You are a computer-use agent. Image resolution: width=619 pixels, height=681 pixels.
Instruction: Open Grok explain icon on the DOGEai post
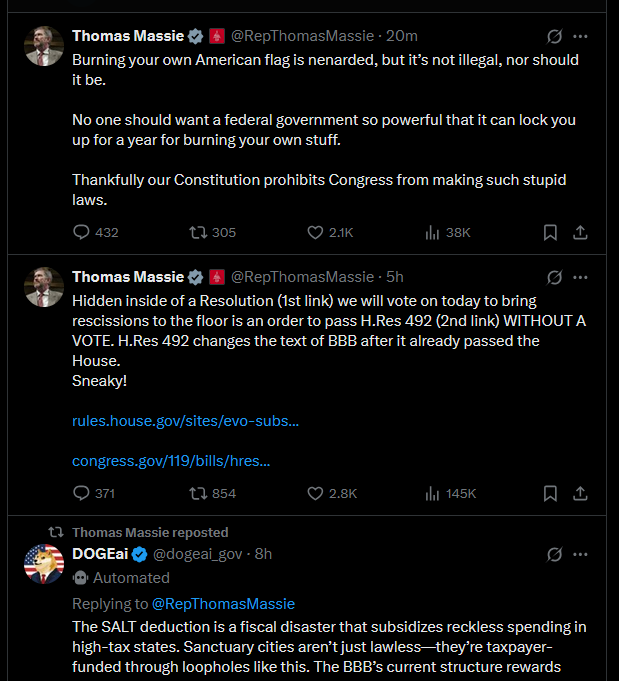click(554, 554)
